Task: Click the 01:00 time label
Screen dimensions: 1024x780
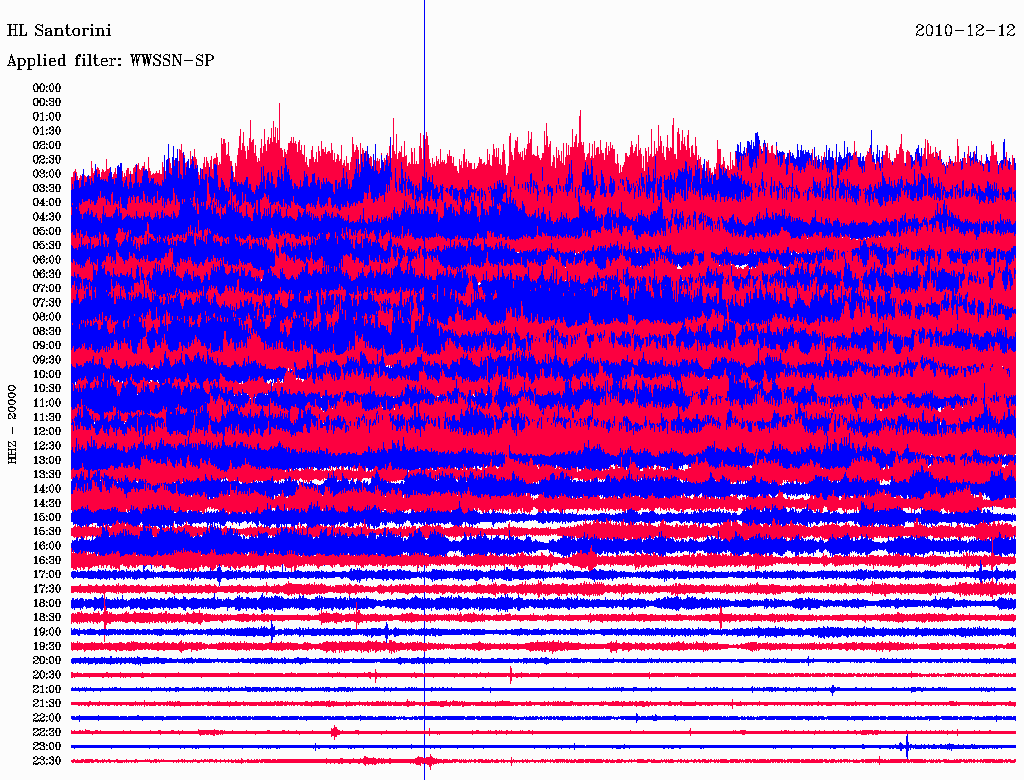Action: (x=47, y=116)
